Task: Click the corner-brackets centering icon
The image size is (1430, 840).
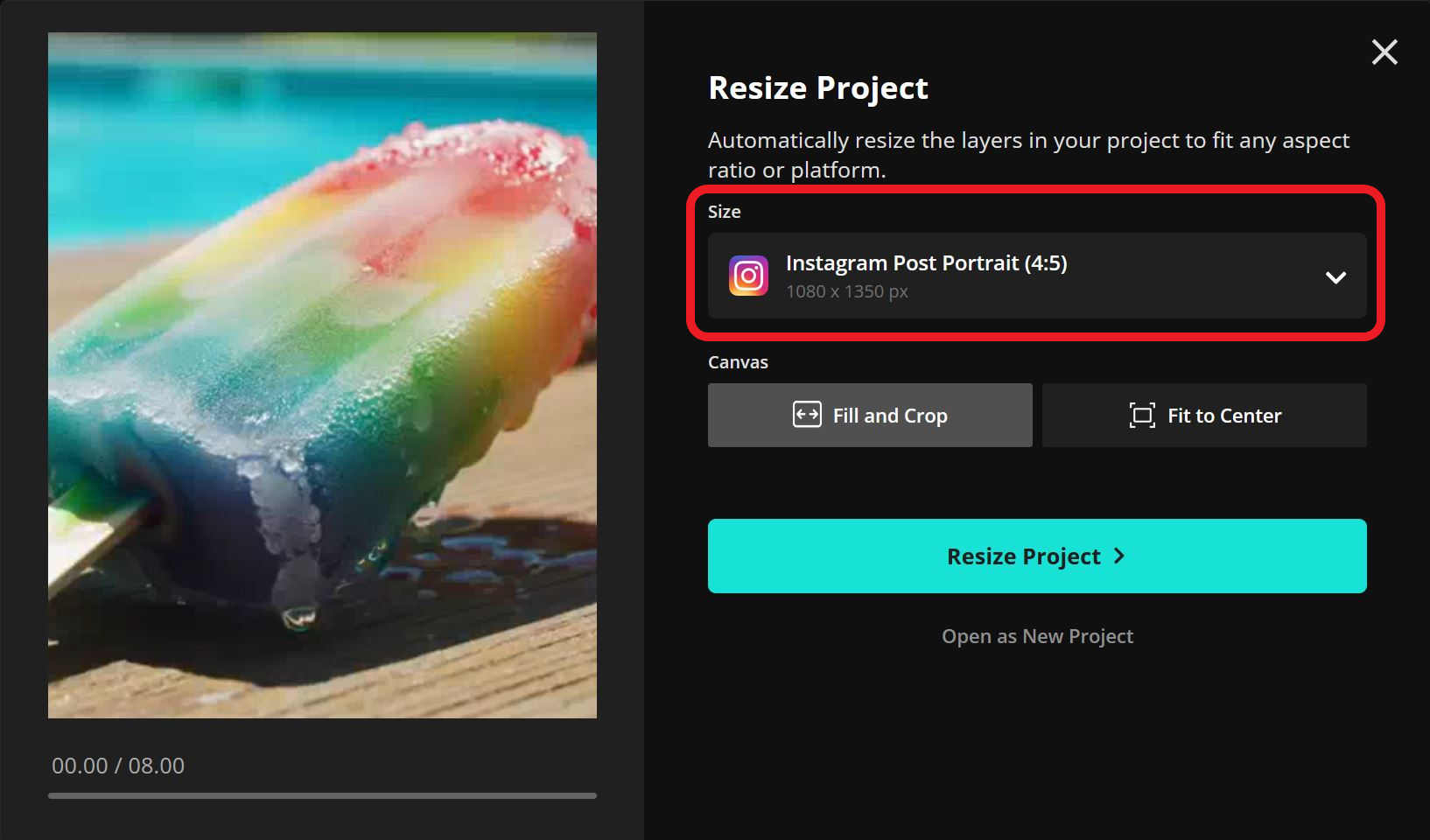Action: pos(1140,415)
